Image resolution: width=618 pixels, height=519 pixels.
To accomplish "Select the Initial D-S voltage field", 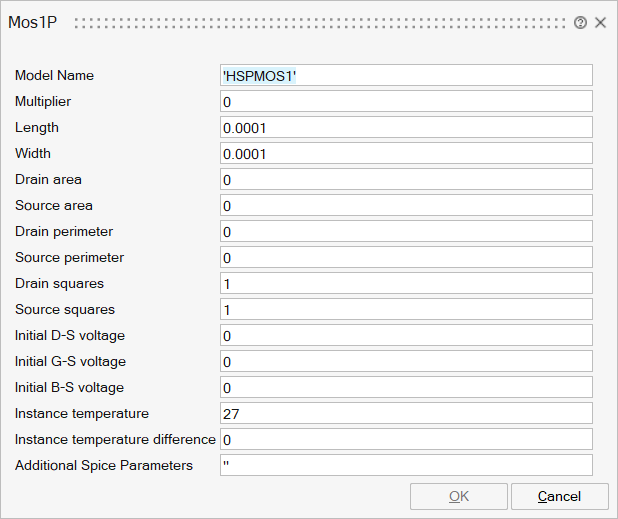I will [x=406, y=335].
